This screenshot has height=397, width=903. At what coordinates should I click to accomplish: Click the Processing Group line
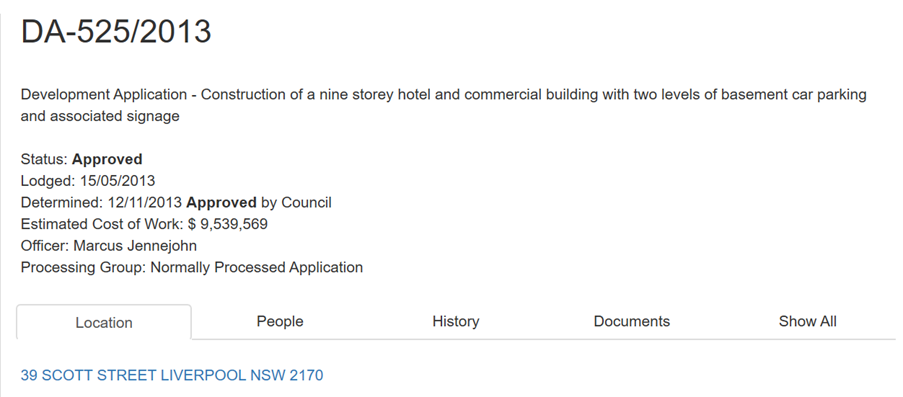coord(192,268)
